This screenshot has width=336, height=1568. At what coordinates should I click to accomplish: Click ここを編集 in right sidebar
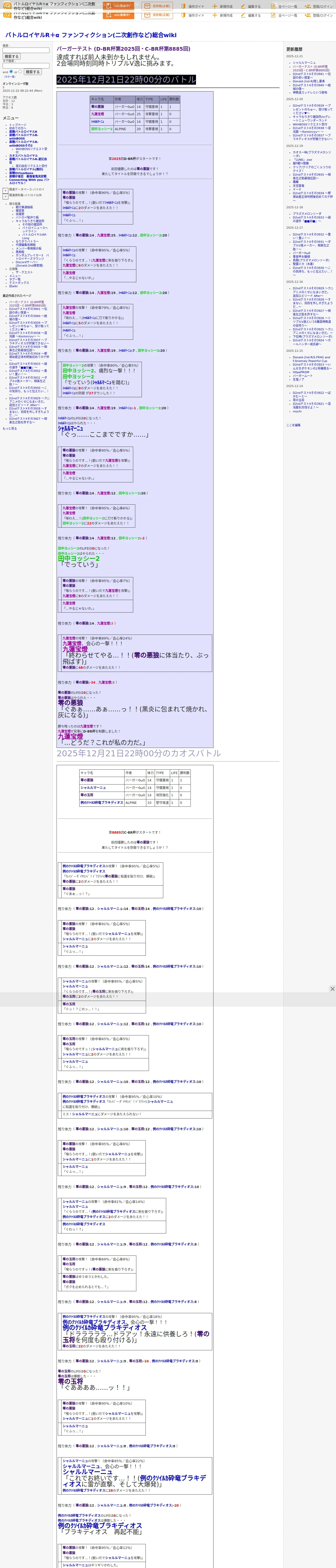pos(293,425)
